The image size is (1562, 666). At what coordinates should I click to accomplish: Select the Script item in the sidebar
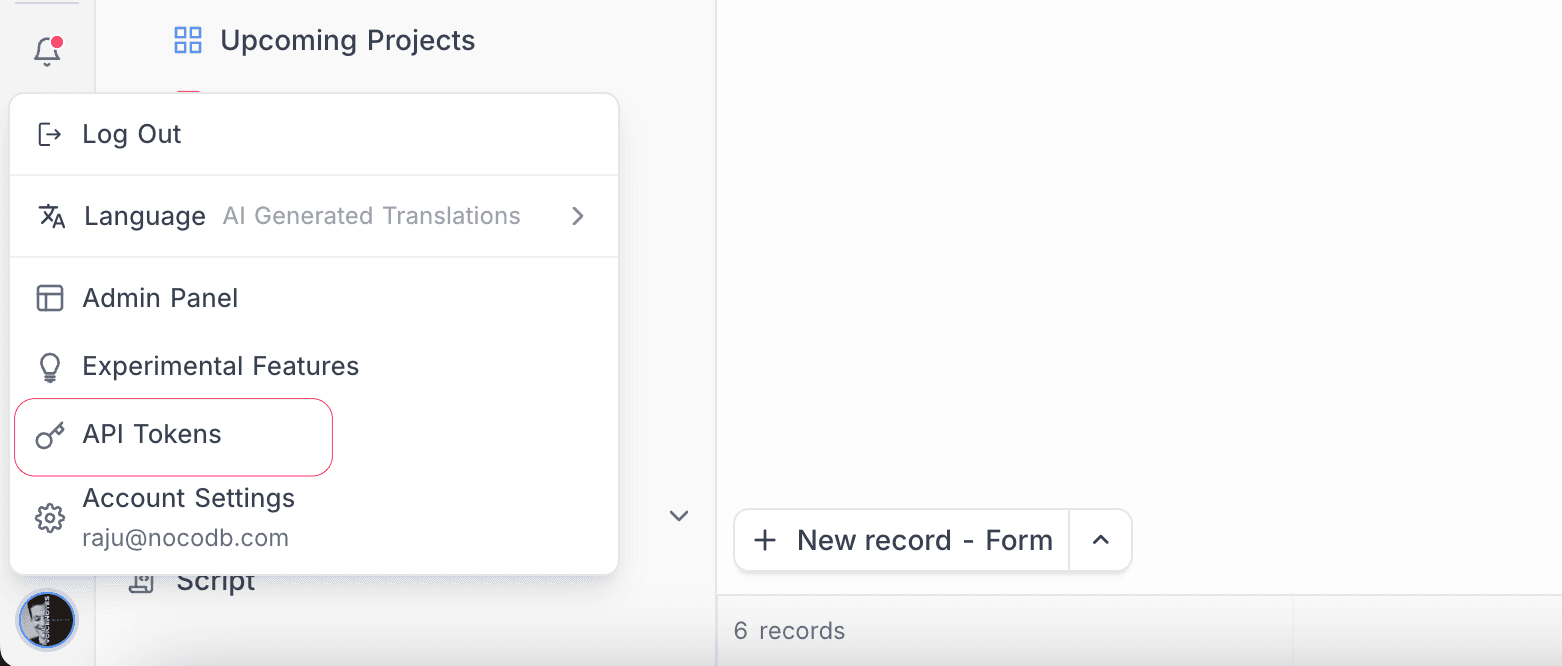coord(215,582)
